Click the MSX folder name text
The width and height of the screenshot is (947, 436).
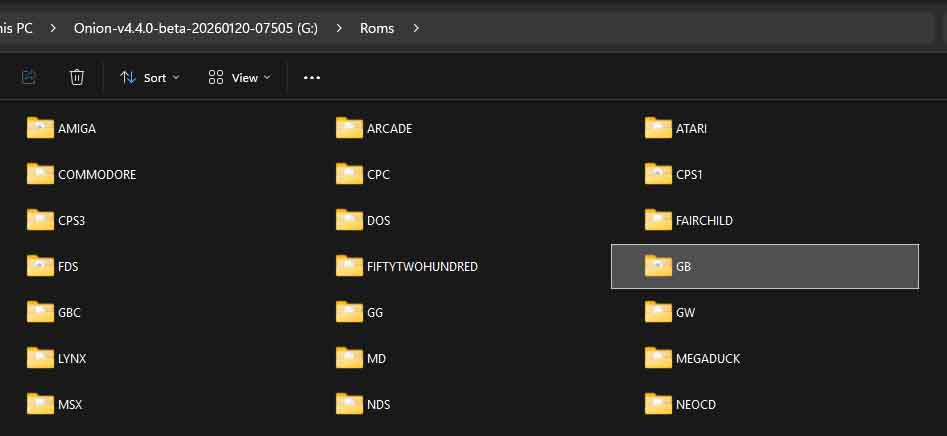point(70,405)
